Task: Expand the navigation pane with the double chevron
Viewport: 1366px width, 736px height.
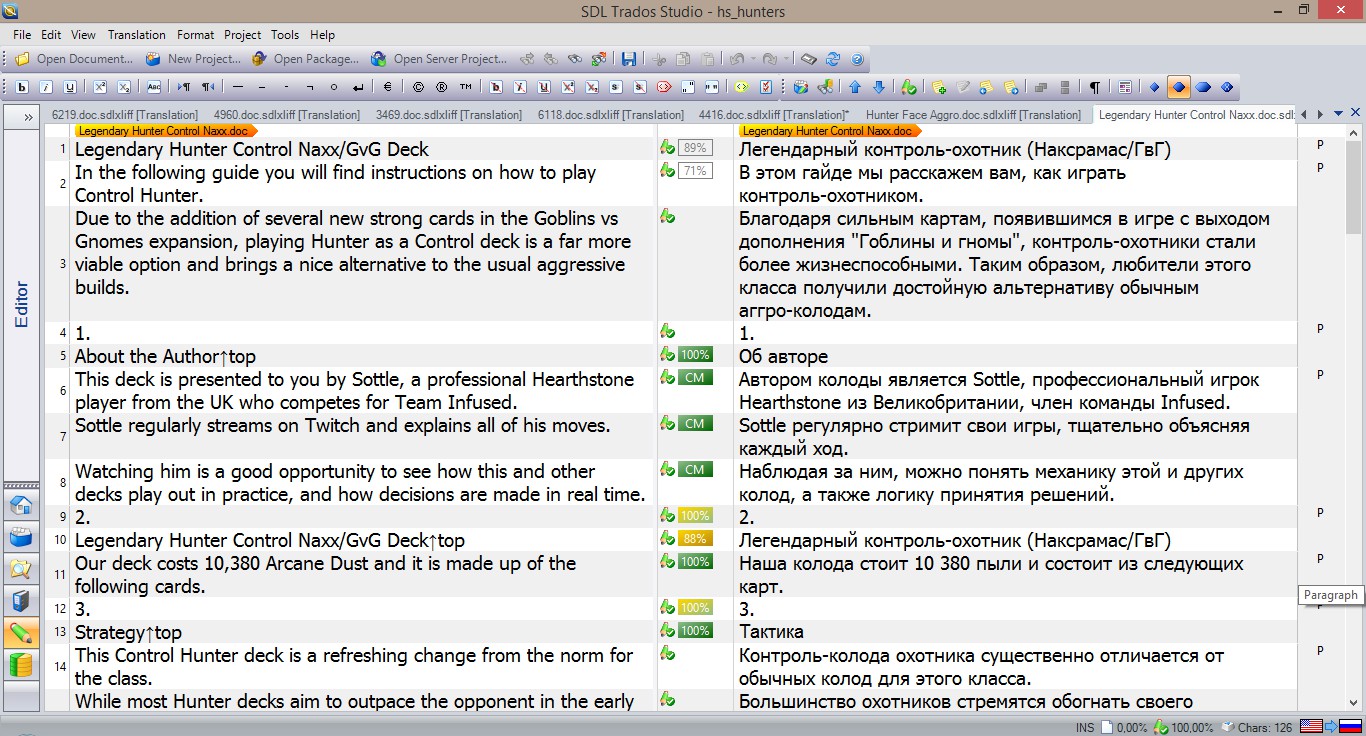Action: point(26,118)
